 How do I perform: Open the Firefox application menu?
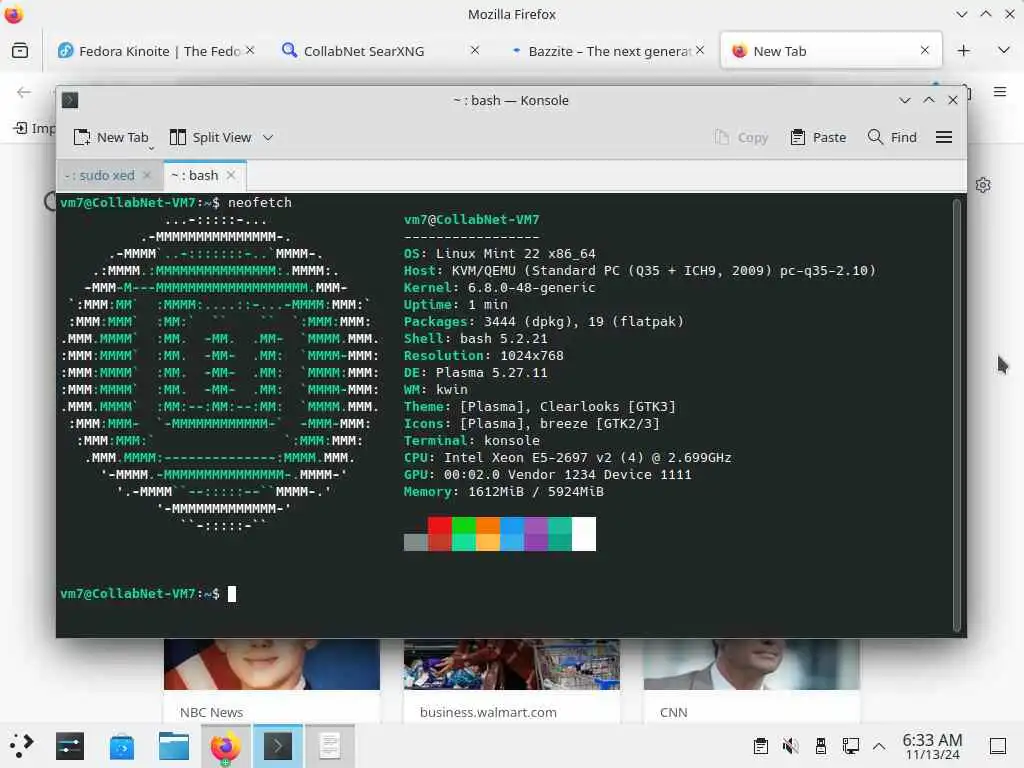(1000, 92)
